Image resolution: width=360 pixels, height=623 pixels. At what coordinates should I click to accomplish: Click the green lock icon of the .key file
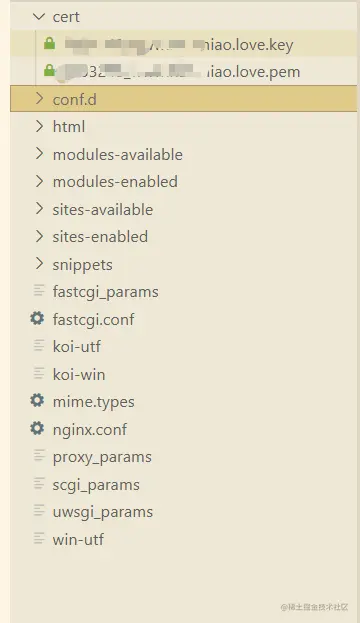[49, 43]
